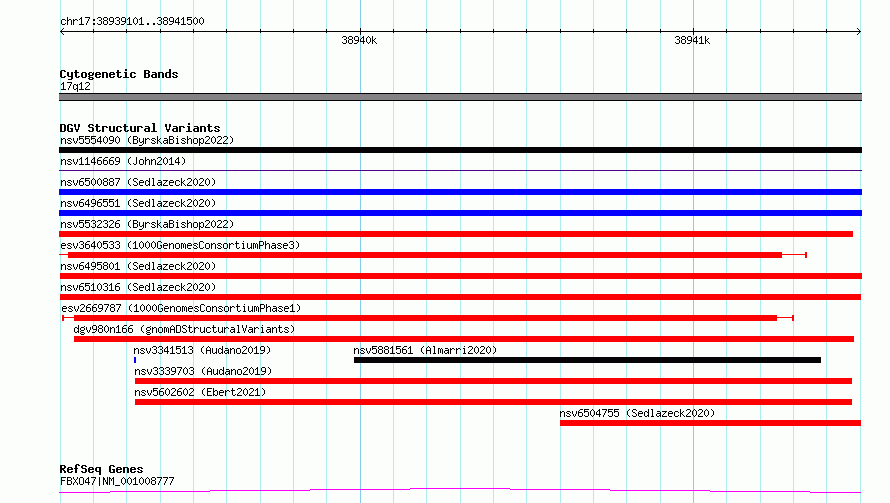Click the 38940k ruler tick label
Image resolution: width=890 pixels, height=503 pixels.
point(359,40)
